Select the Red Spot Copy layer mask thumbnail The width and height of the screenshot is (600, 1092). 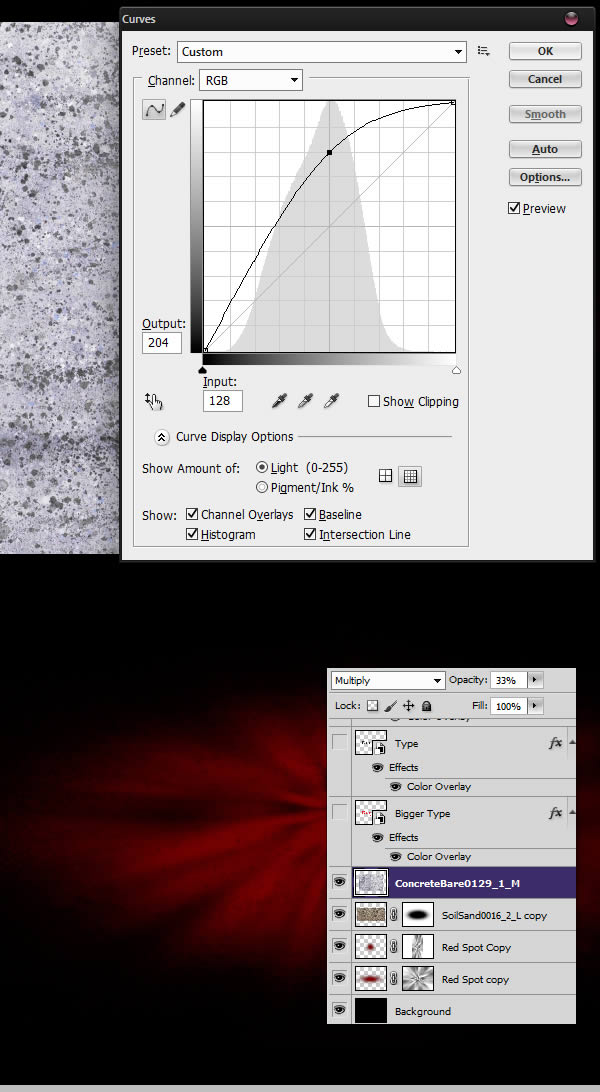coord(418,947)
